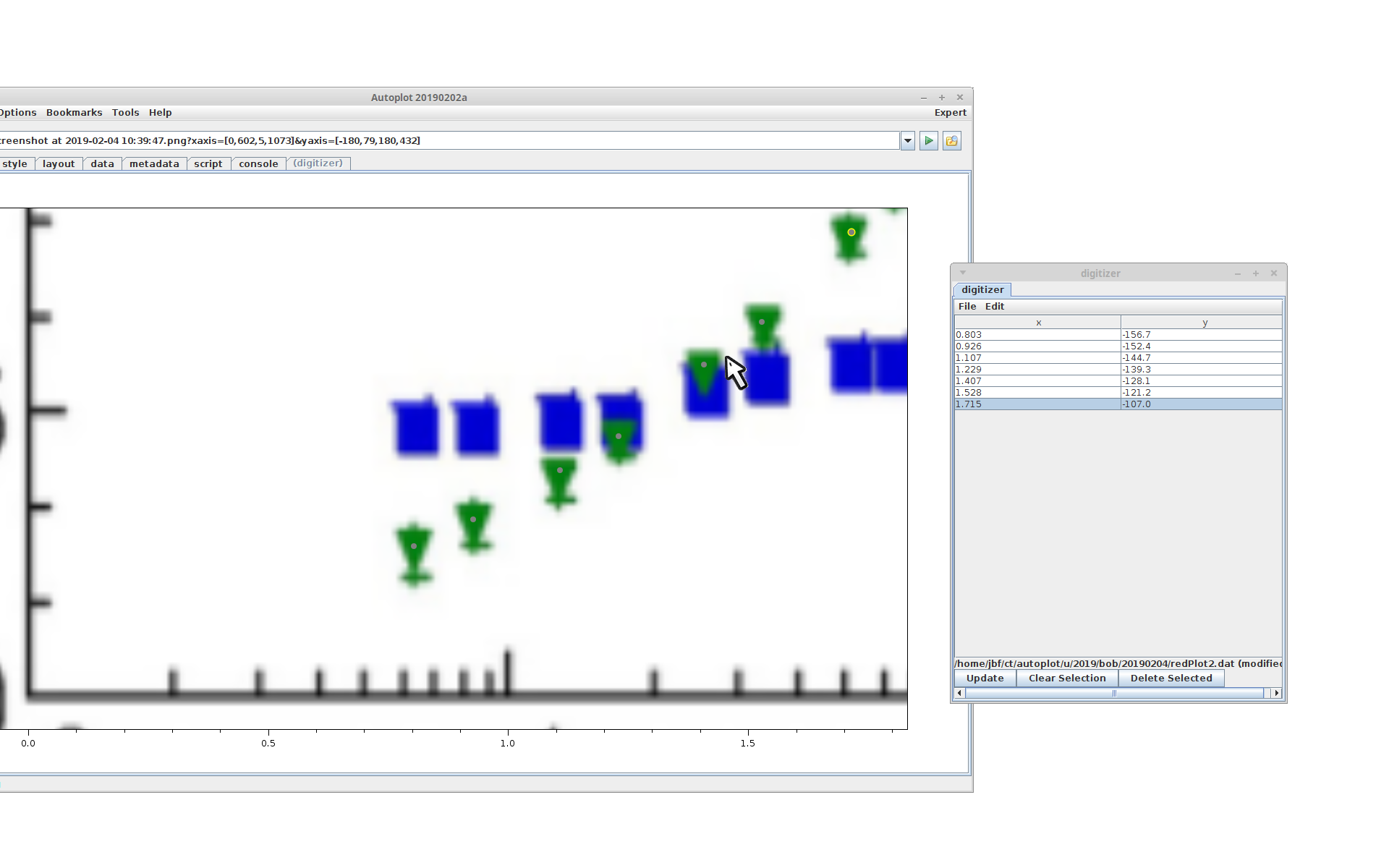Open the address bar history dropdown

click(908, 141)
